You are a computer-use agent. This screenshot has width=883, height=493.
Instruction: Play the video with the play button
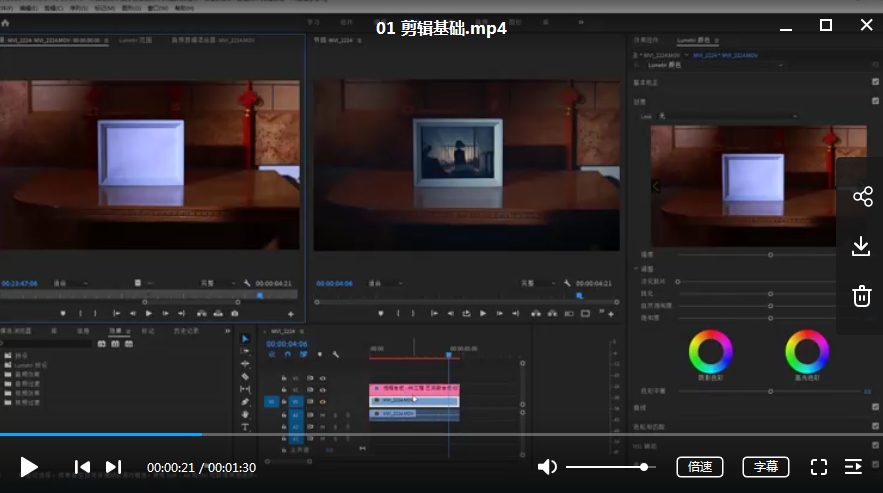pos(29,467)
